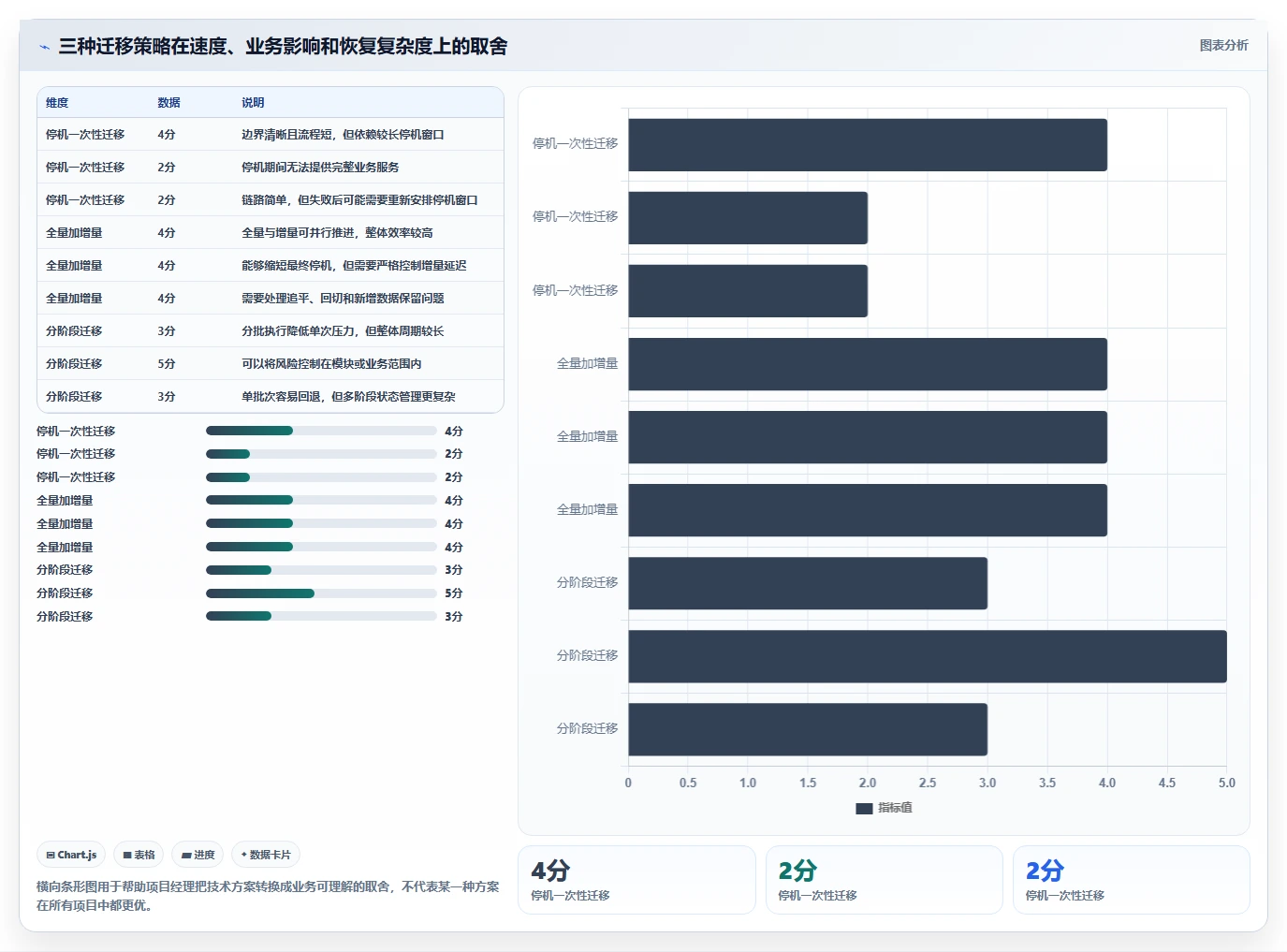
Task: Click row 链路简单，但失败后可能需要重新安排停机窗口
Action: click(x=271, y=200)
